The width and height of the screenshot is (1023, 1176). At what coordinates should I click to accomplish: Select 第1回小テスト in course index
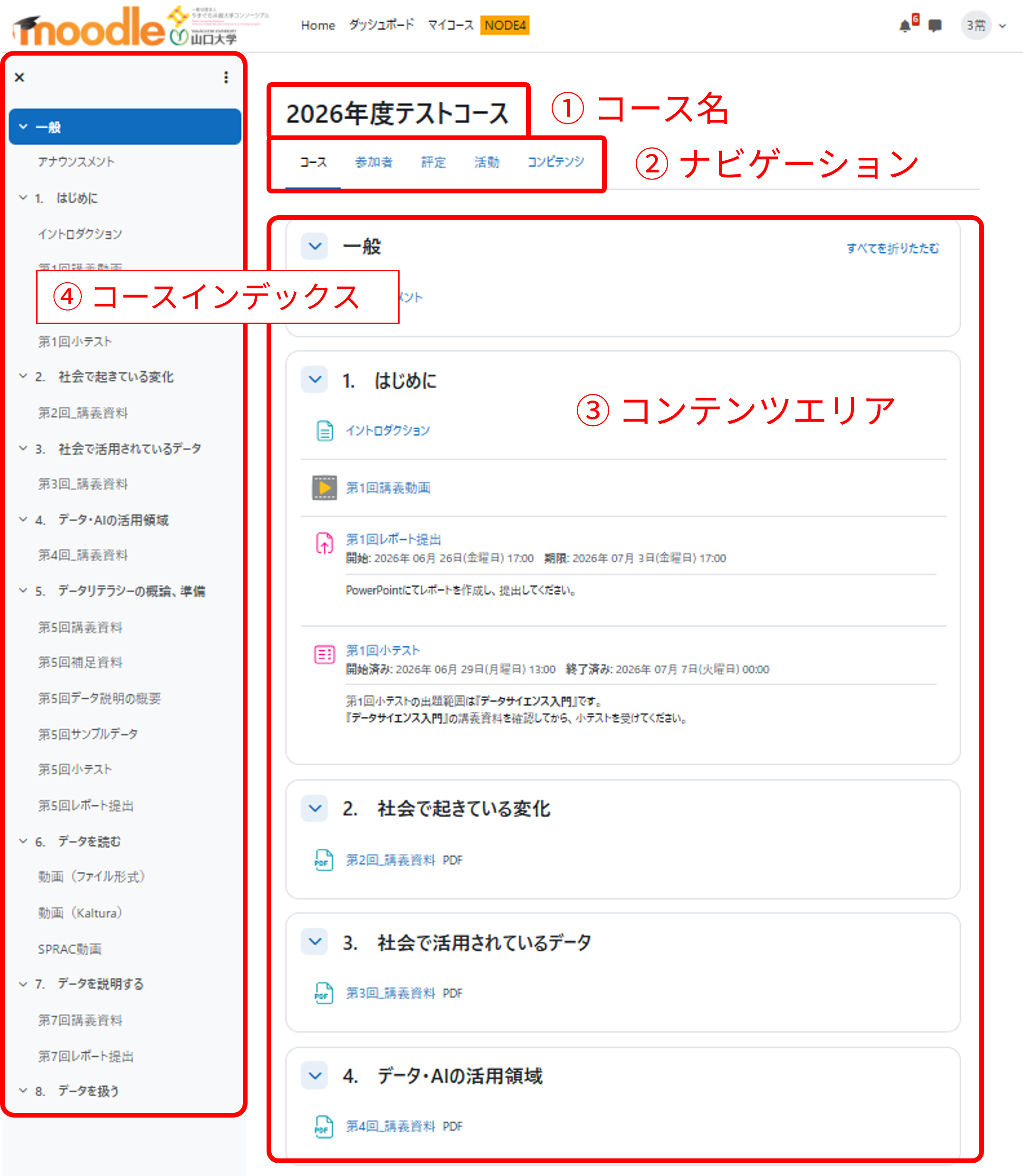(75, 341)
